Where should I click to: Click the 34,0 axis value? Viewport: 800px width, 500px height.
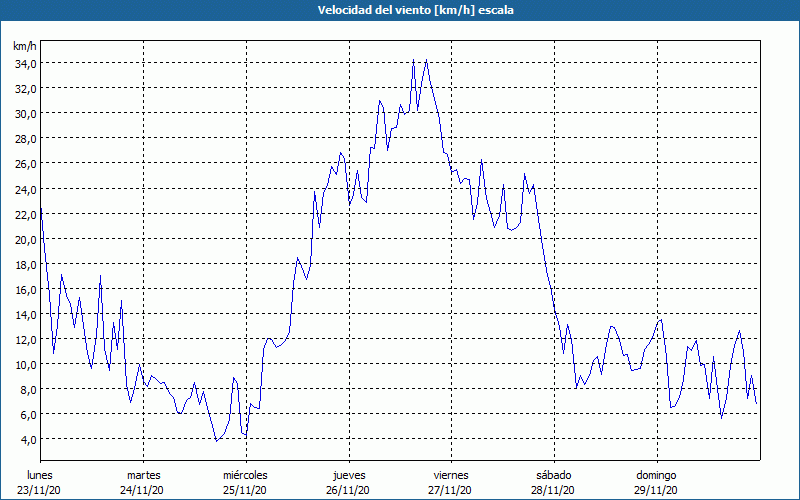coord(26,64)
